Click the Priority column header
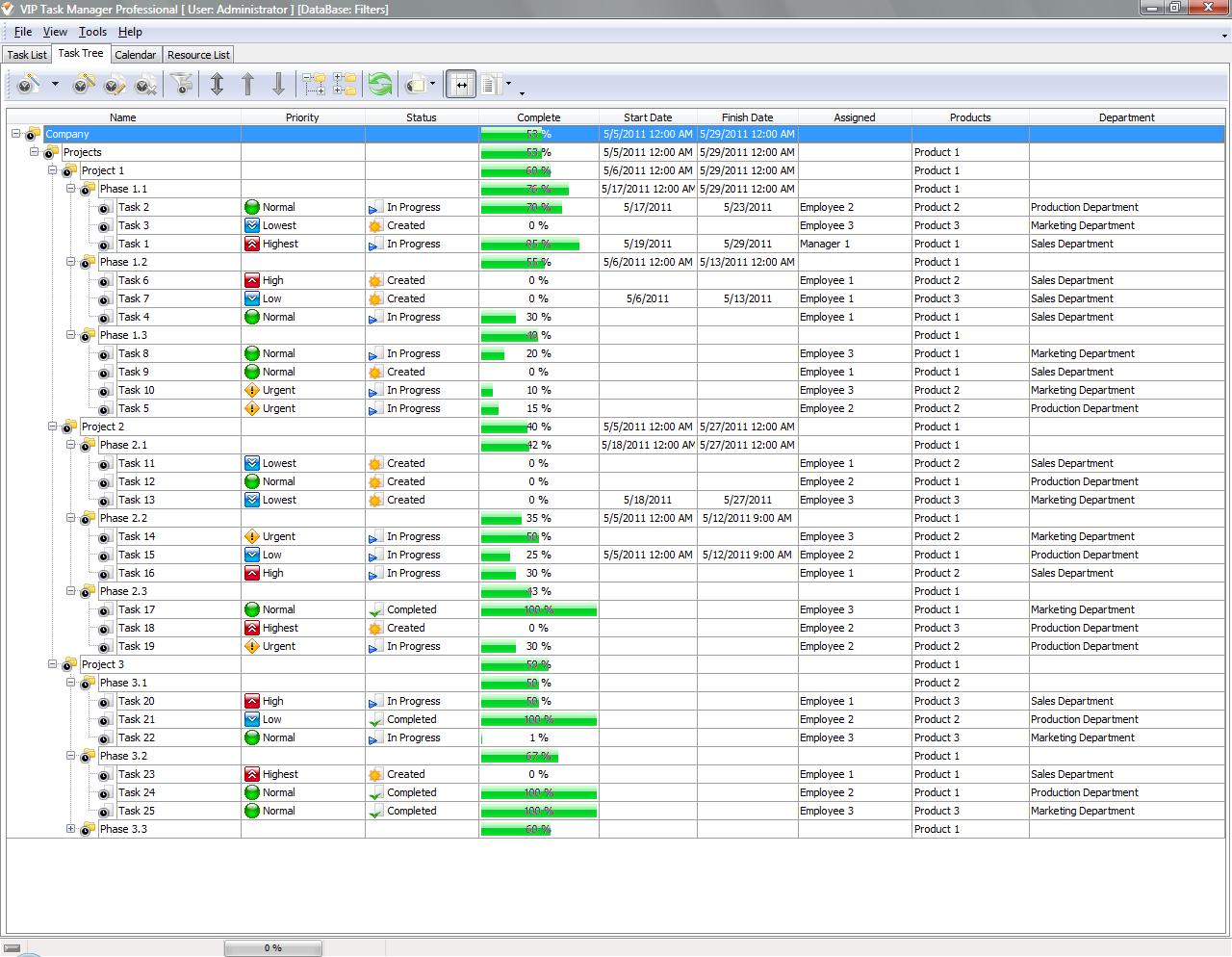The image size is (1232, 957). tap(302, 117)
